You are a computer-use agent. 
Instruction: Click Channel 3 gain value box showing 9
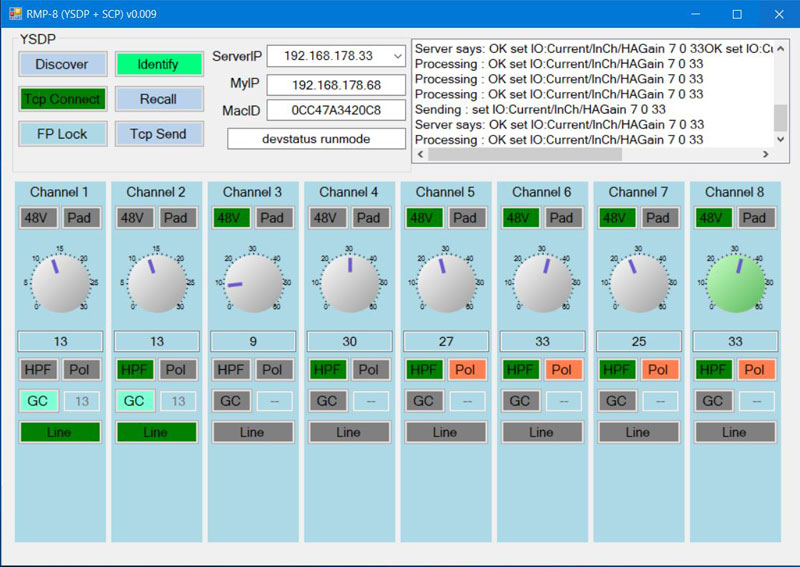253,341
